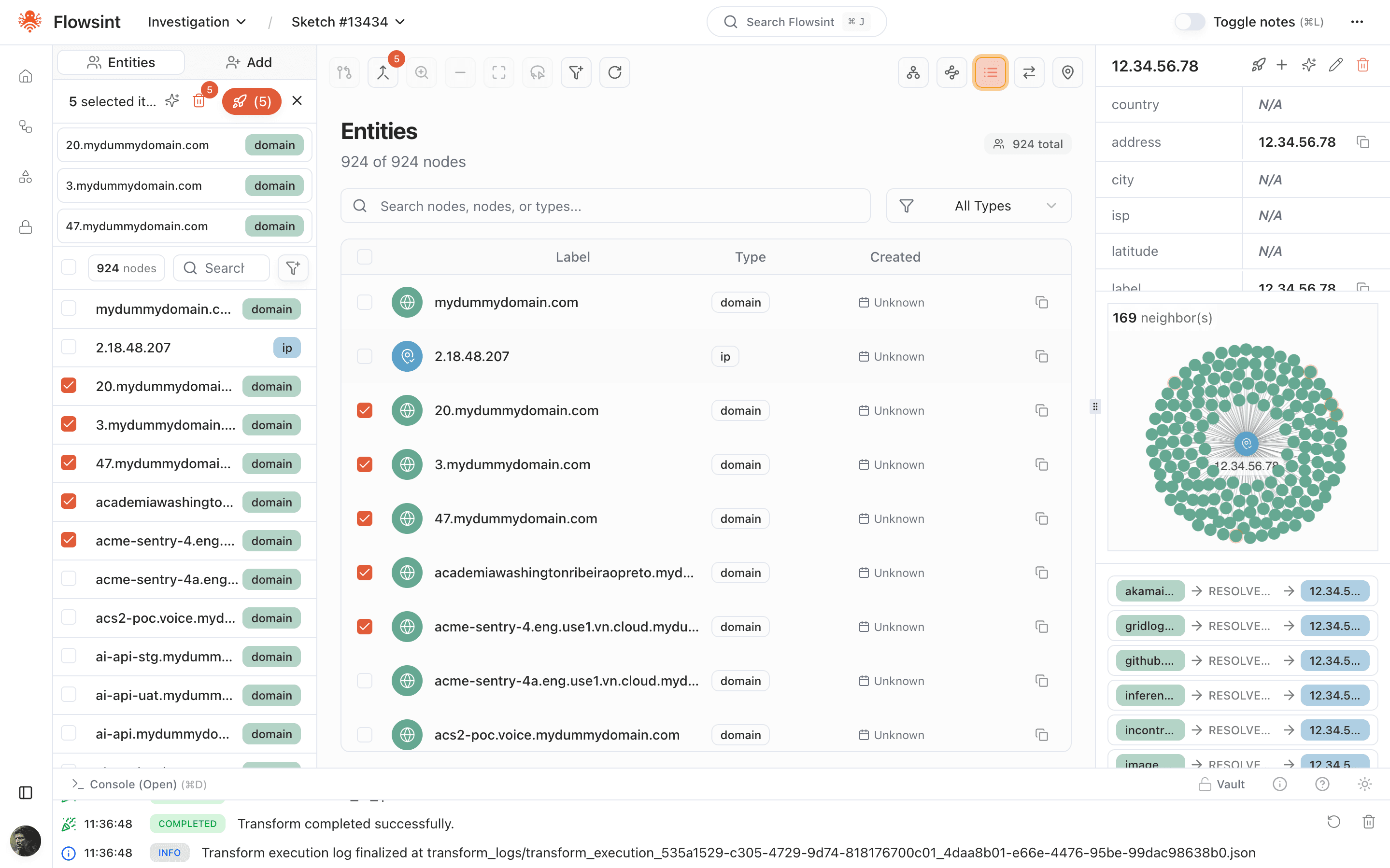Select the list view icon in the toolbar
This screenshot has height=868, width=1390.
[990, 72]
